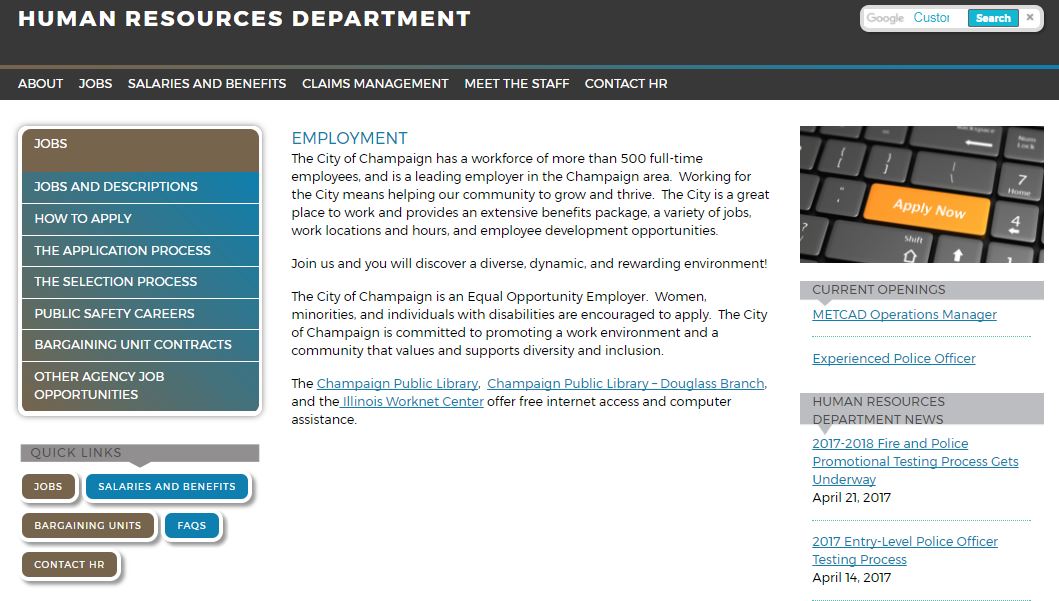Open Salaries and Benefits in top navigation
Viewport: 1059px width, 601px height.
(x=207, y=84)
